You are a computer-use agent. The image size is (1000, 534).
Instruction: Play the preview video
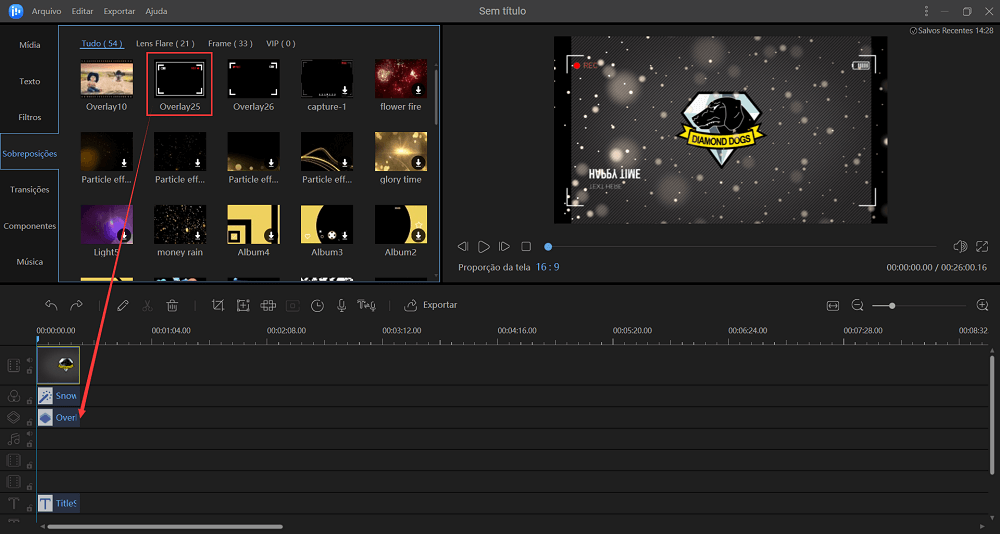point(484,246)
